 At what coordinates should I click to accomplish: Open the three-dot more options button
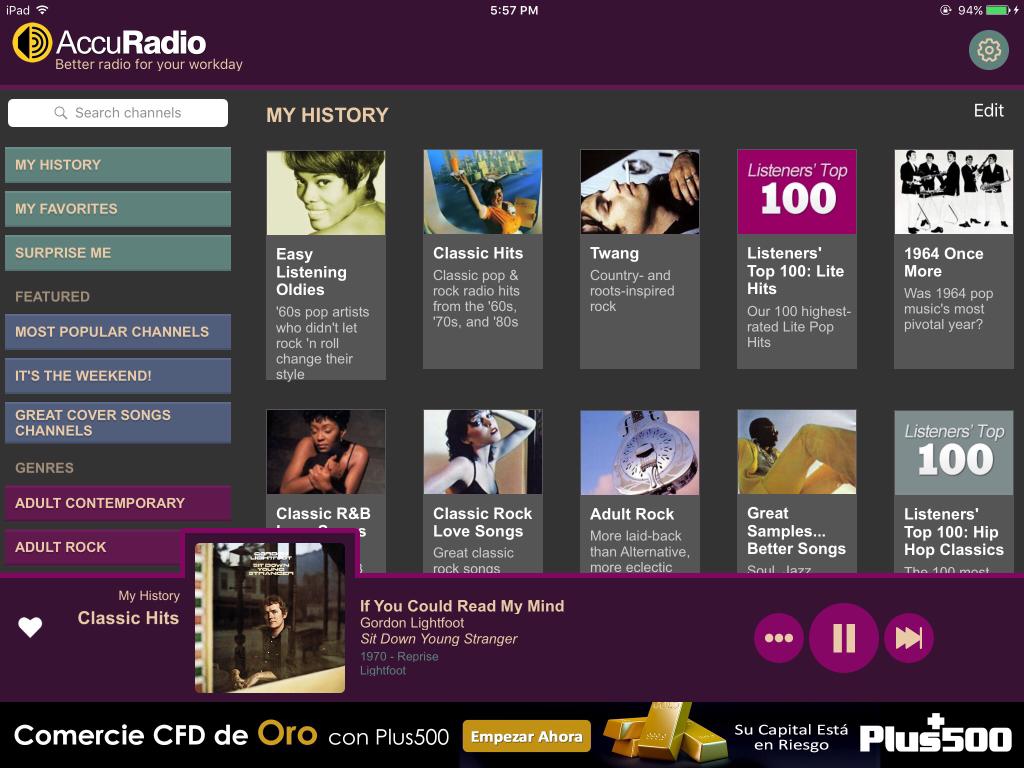tap(778, 638)
